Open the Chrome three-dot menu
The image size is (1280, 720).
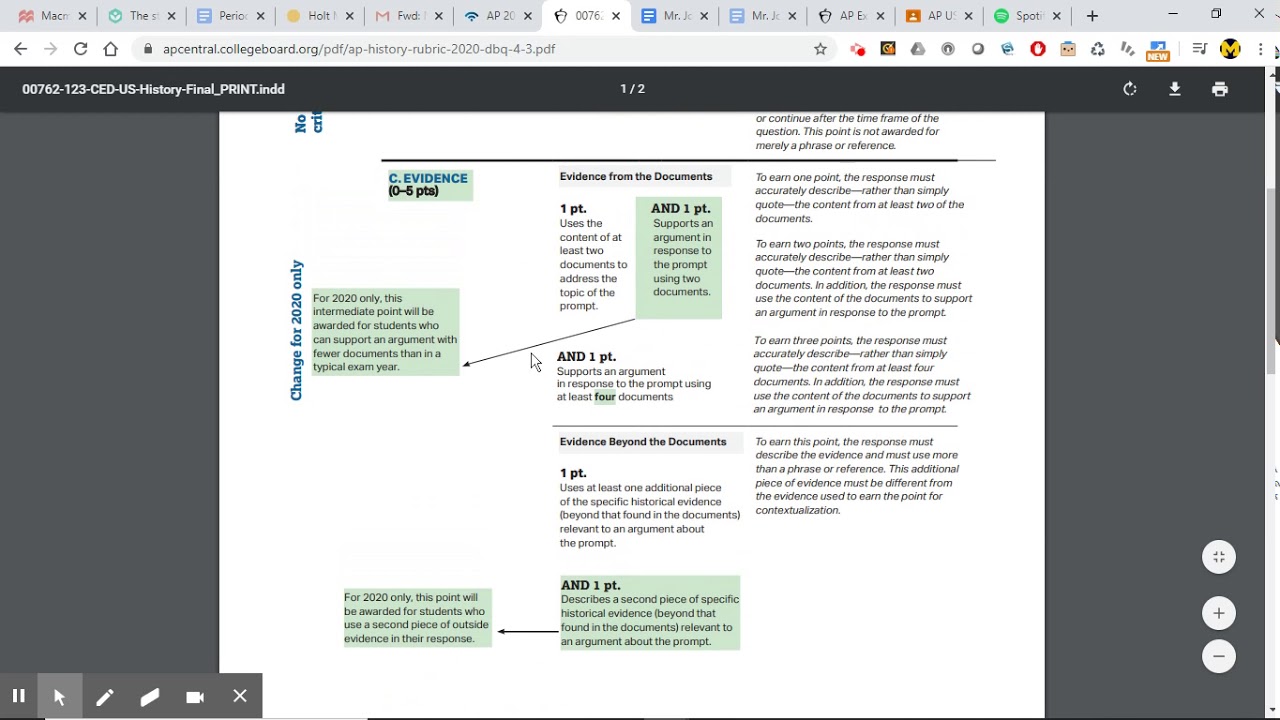point(1260,49)
